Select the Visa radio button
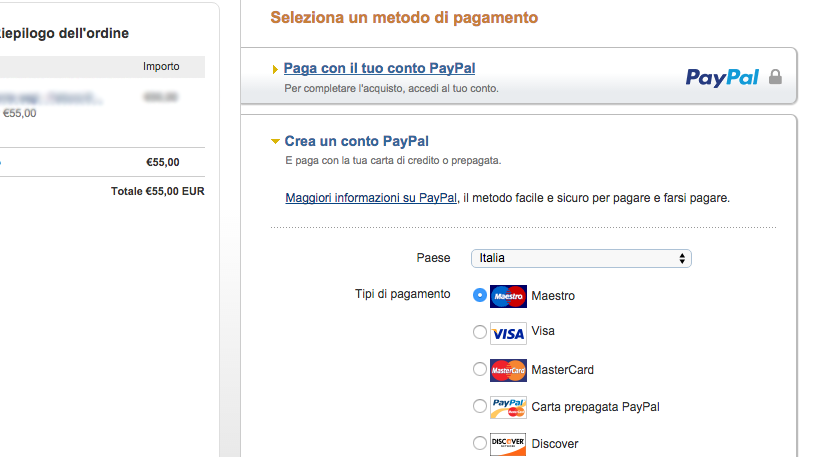 click(x=480, y=332)
